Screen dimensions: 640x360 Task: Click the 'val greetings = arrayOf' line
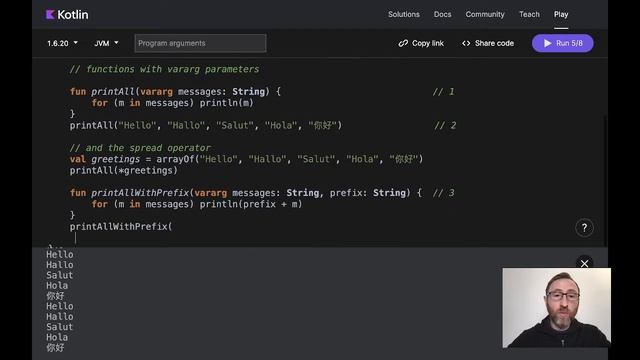click(247, 159)
